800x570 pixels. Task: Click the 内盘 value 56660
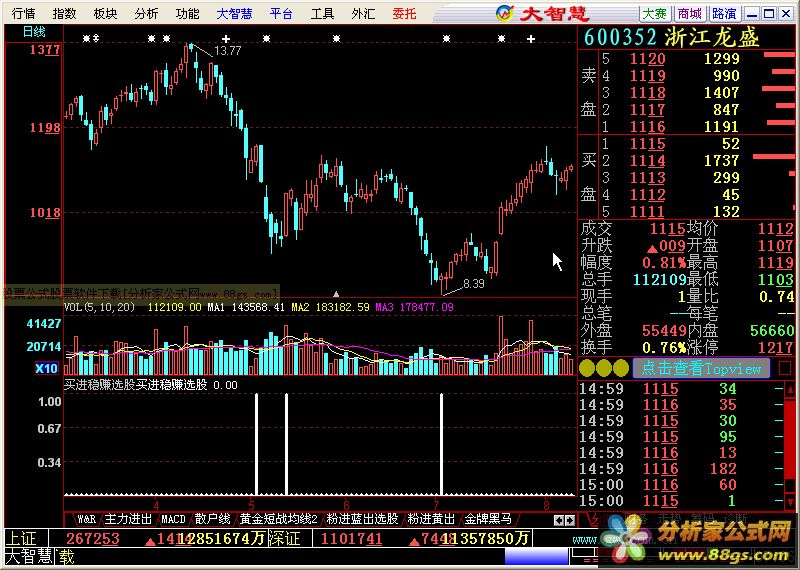(772, 331)
